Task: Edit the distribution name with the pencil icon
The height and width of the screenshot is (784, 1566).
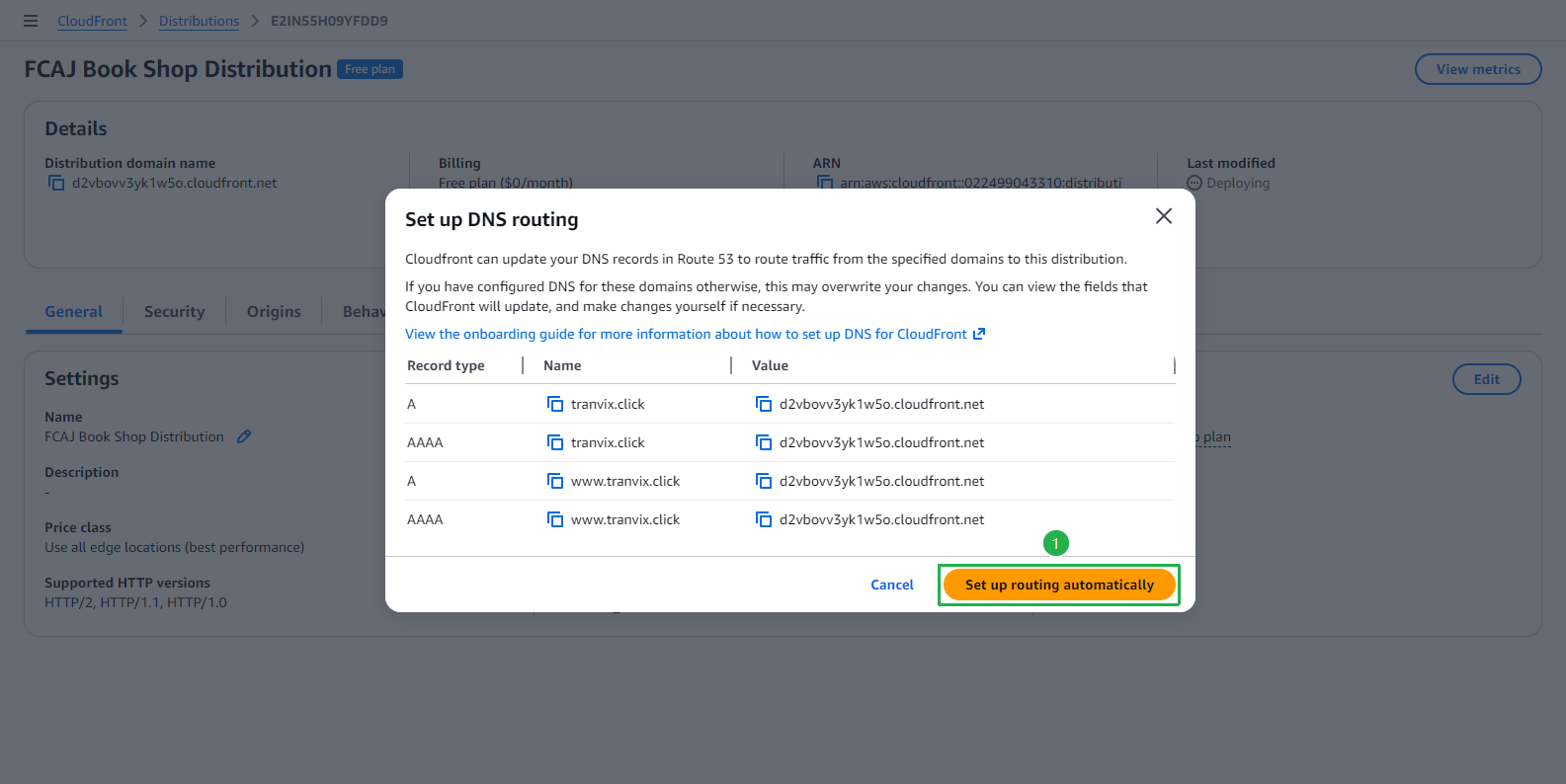Action: [244, 436]
